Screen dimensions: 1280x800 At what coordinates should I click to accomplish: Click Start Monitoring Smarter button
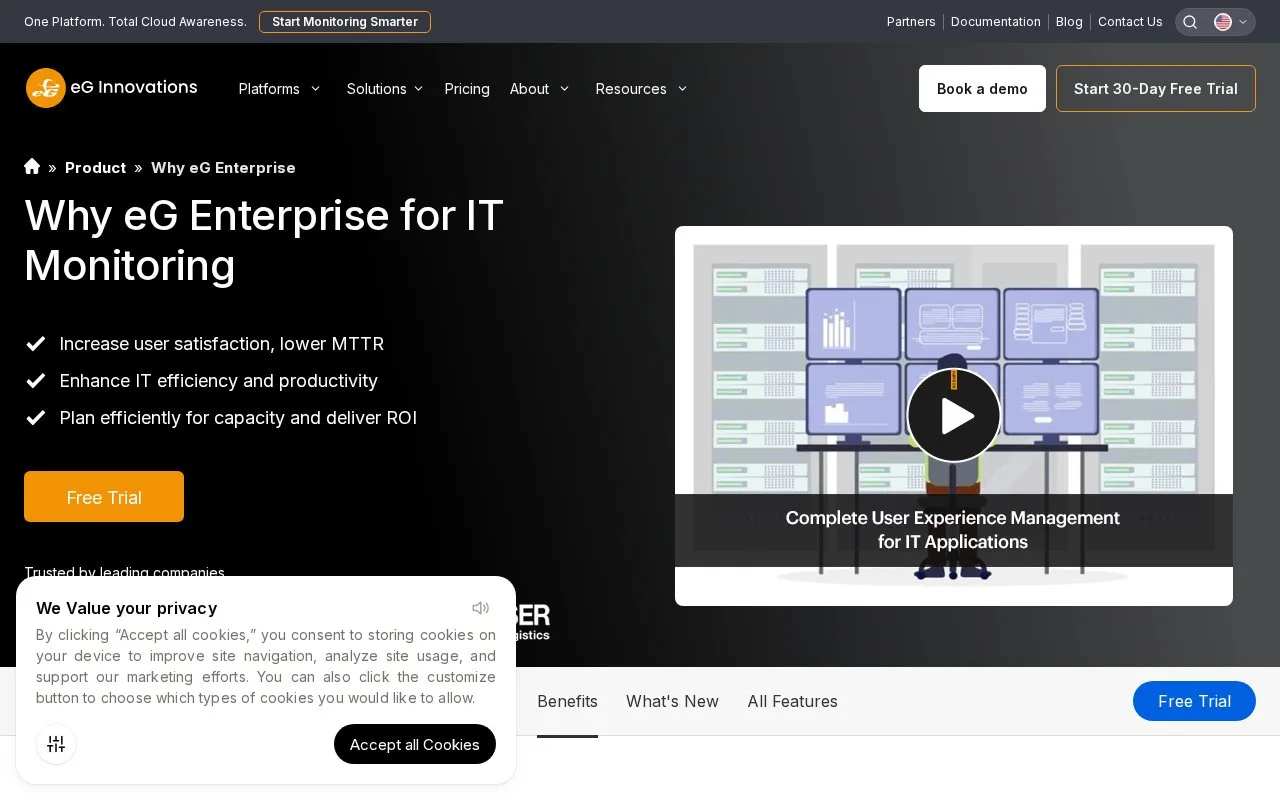345,22
